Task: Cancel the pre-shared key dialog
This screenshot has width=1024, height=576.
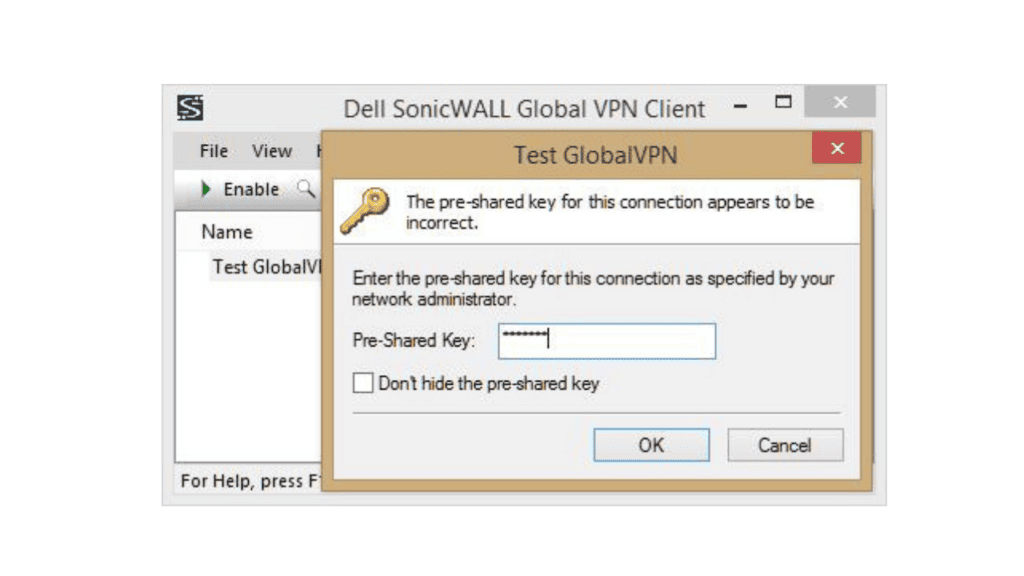Action: tap(785, 445)
